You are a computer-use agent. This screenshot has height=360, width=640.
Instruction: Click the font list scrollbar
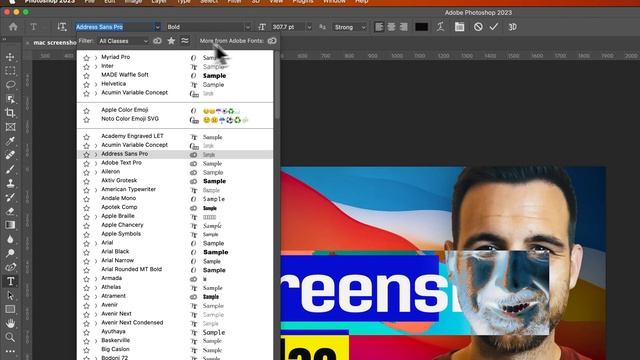click(x=277, y=86)
